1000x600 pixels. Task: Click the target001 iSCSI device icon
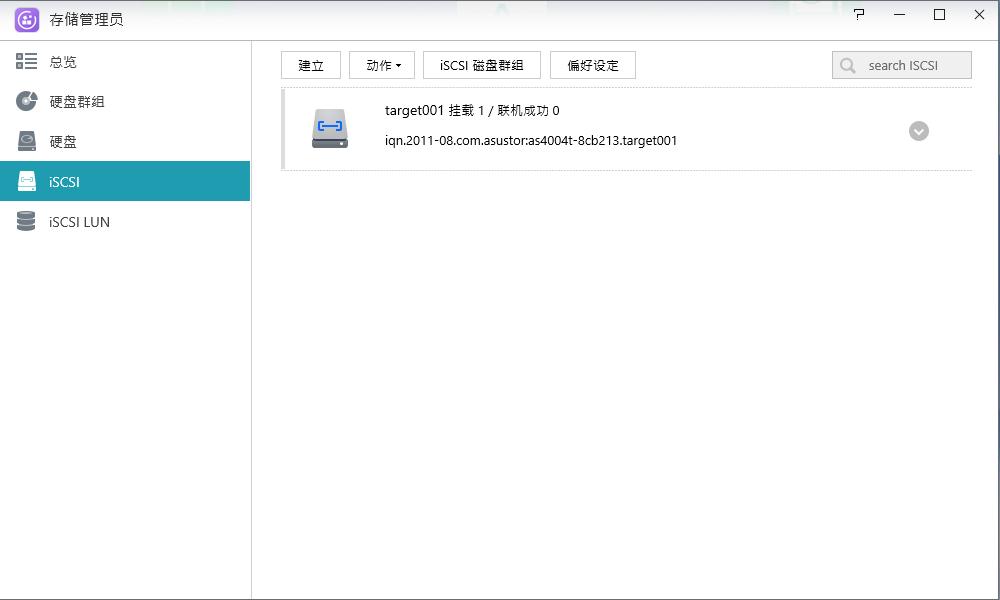coord(329,128)
